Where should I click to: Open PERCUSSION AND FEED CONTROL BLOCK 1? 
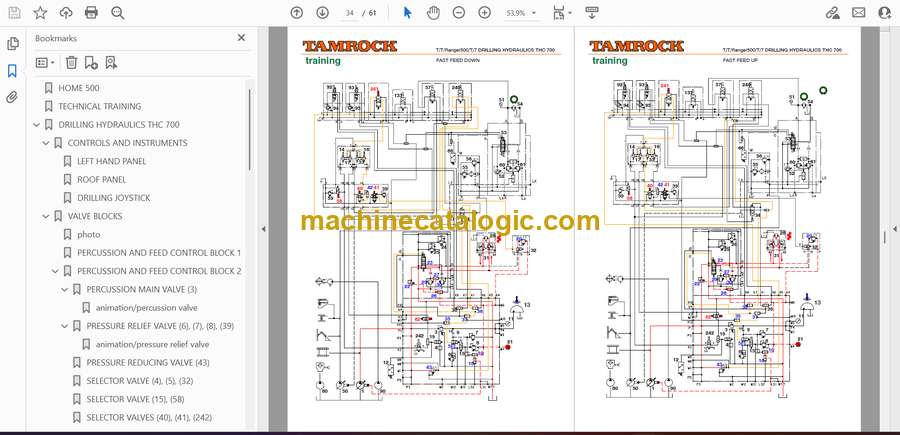pos(159,253)
